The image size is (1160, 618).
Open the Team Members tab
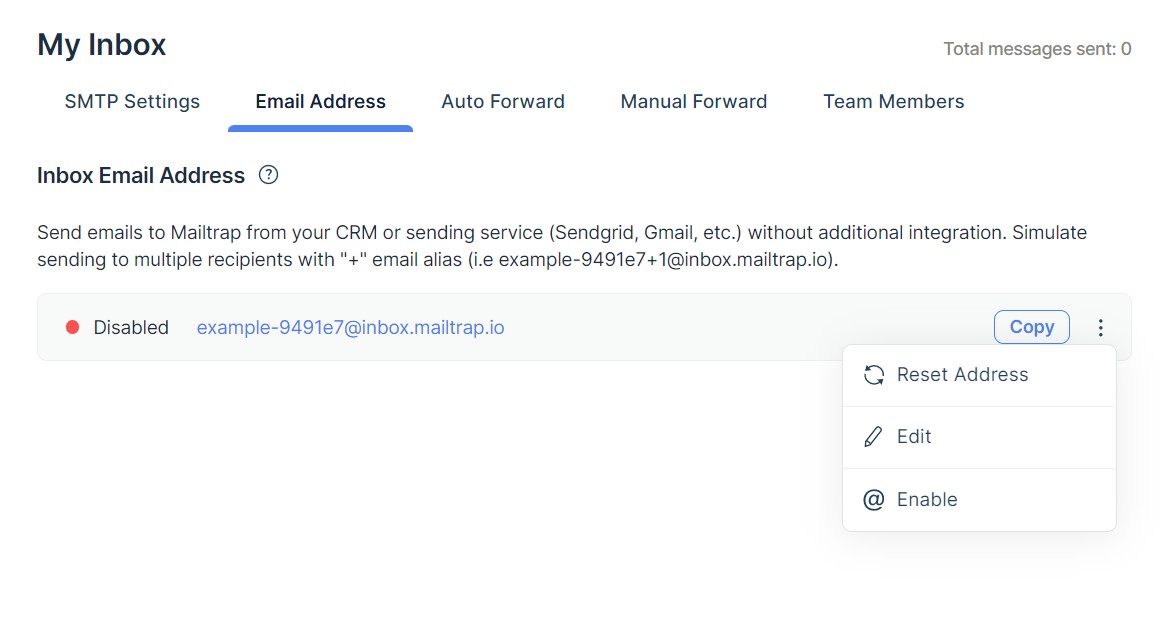(893, 101)
